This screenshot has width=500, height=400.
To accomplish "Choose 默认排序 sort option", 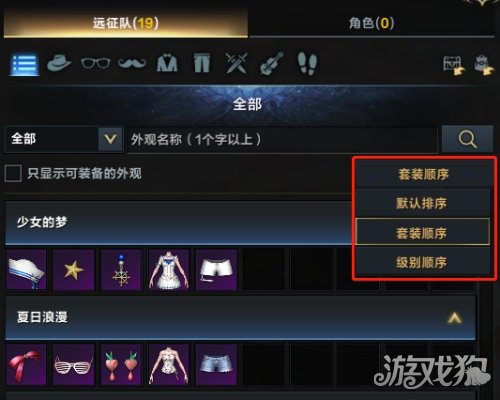I will pos(422,203).
